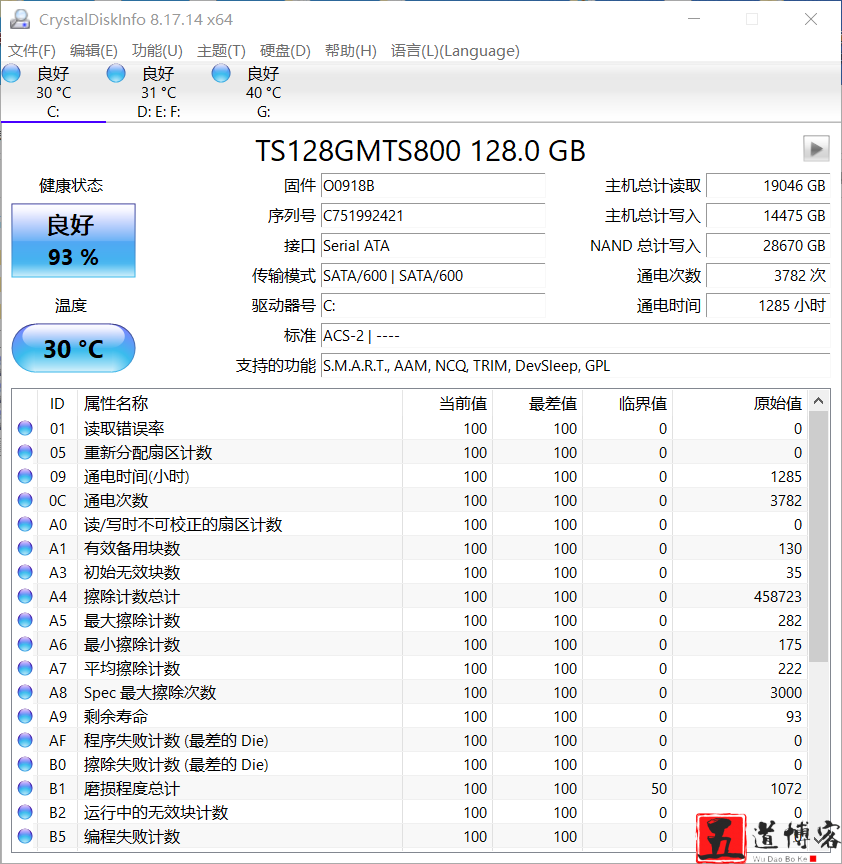Select the C: drive health status orb

tap(12, 73)
